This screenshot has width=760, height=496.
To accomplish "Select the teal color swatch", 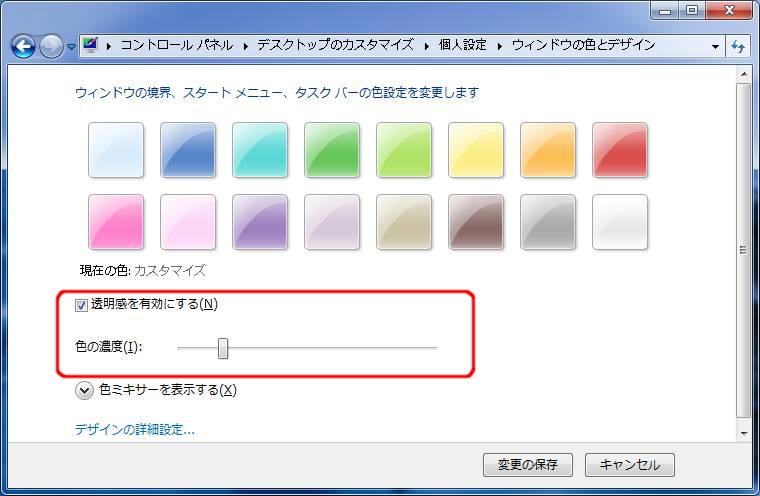I will pos(260,150).
